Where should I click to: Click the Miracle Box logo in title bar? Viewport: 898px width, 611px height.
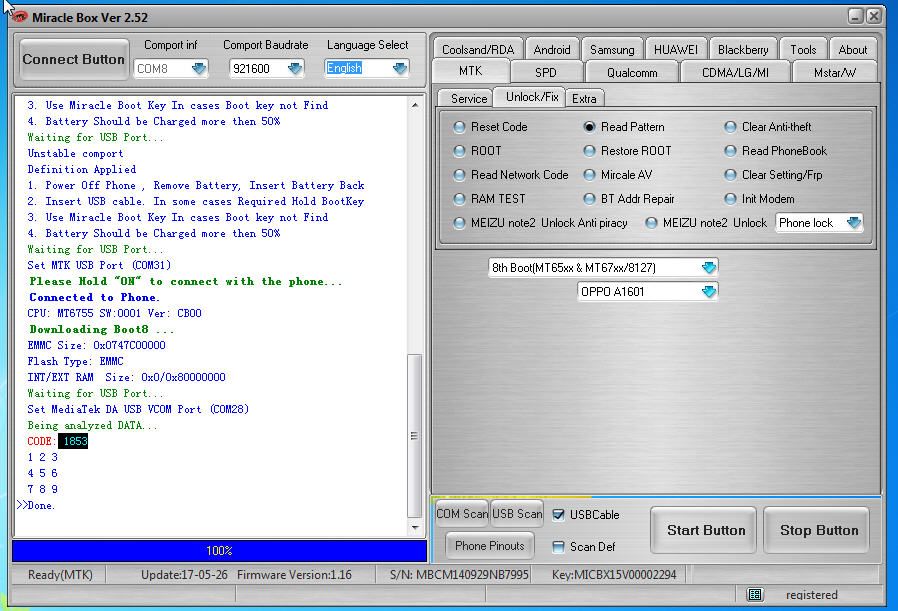tap(19, 17)
